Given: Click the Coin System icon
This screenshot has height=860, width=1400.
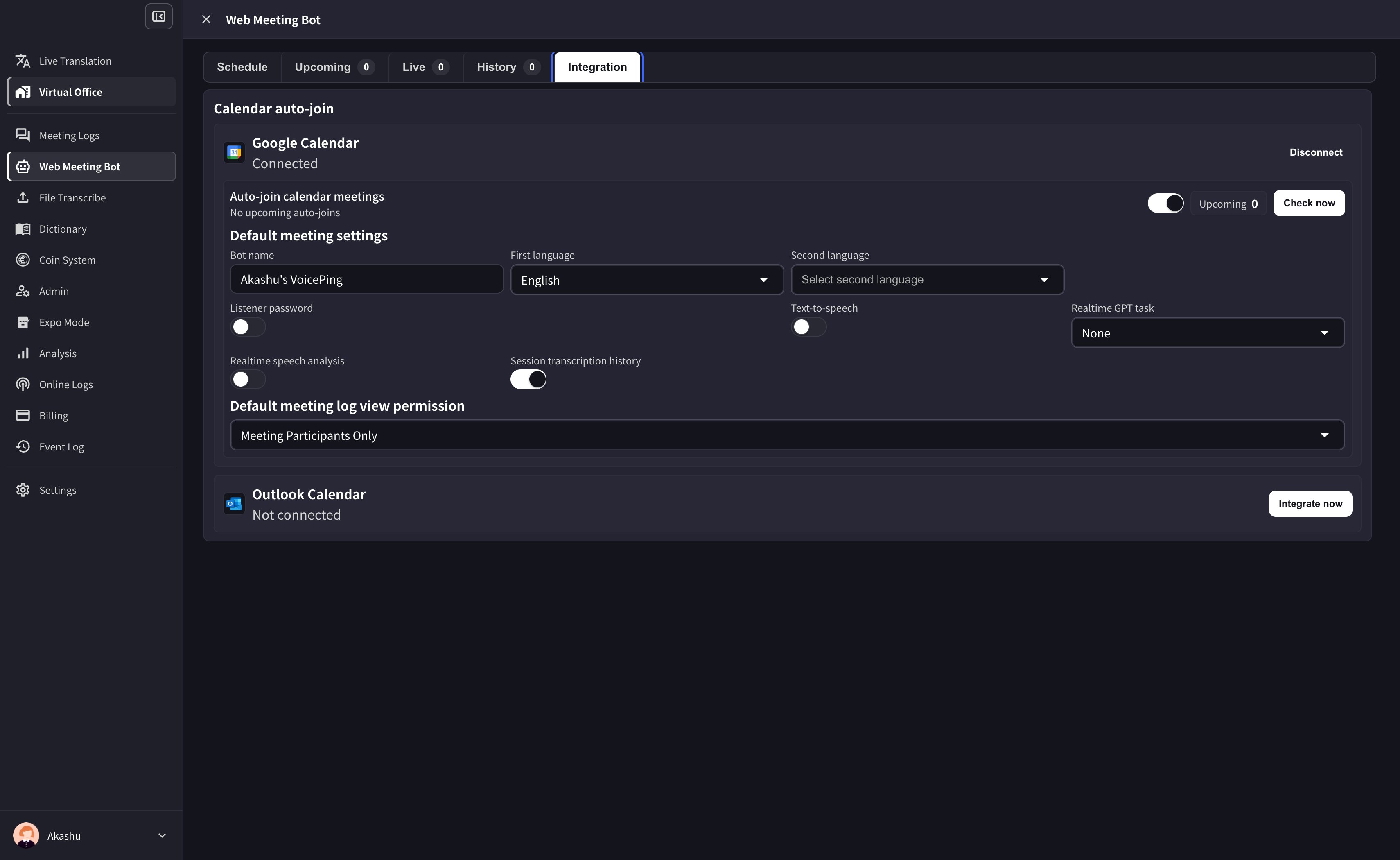Looking at the screenshot, I should coord(23,259).
